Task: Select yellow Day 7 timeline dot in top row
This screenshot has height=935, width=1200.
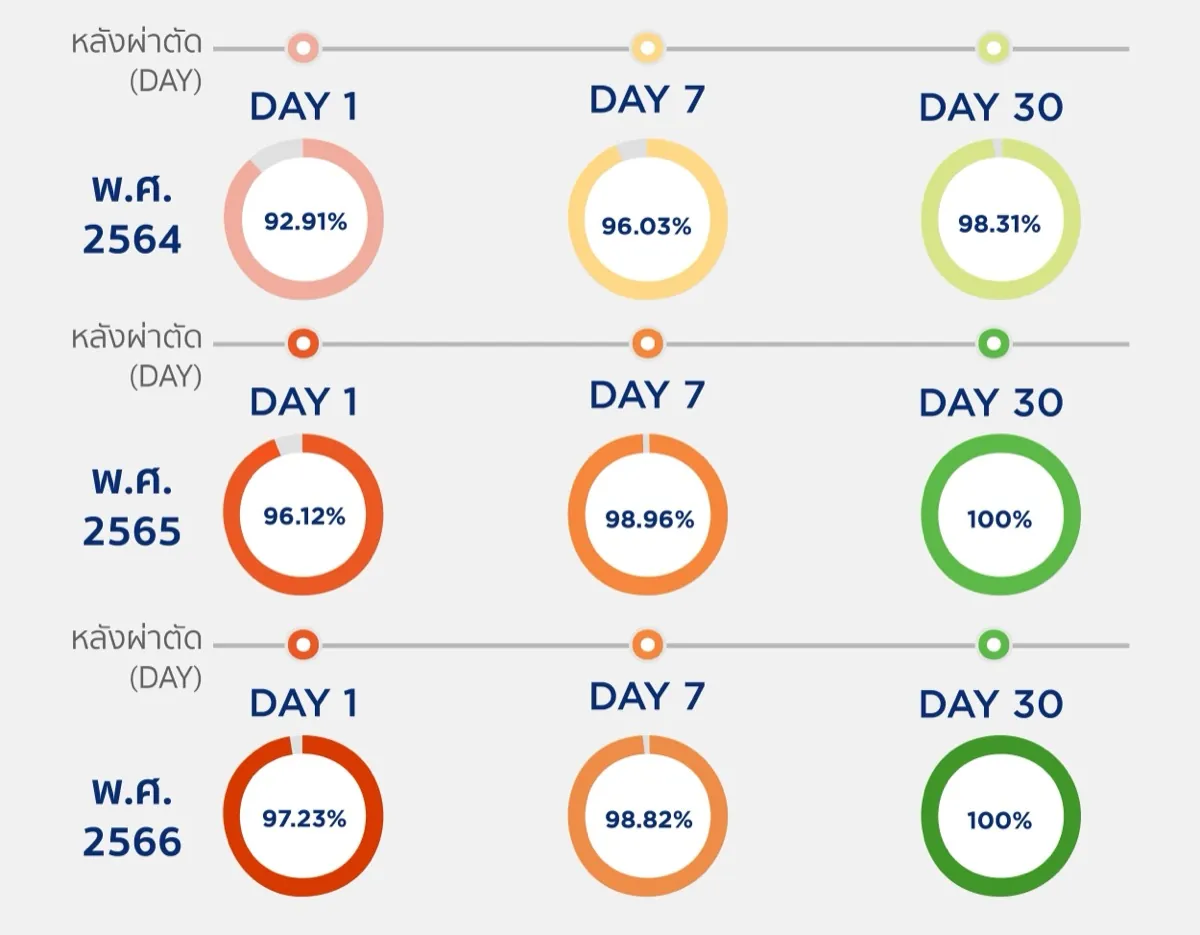Action: (647, 47)
